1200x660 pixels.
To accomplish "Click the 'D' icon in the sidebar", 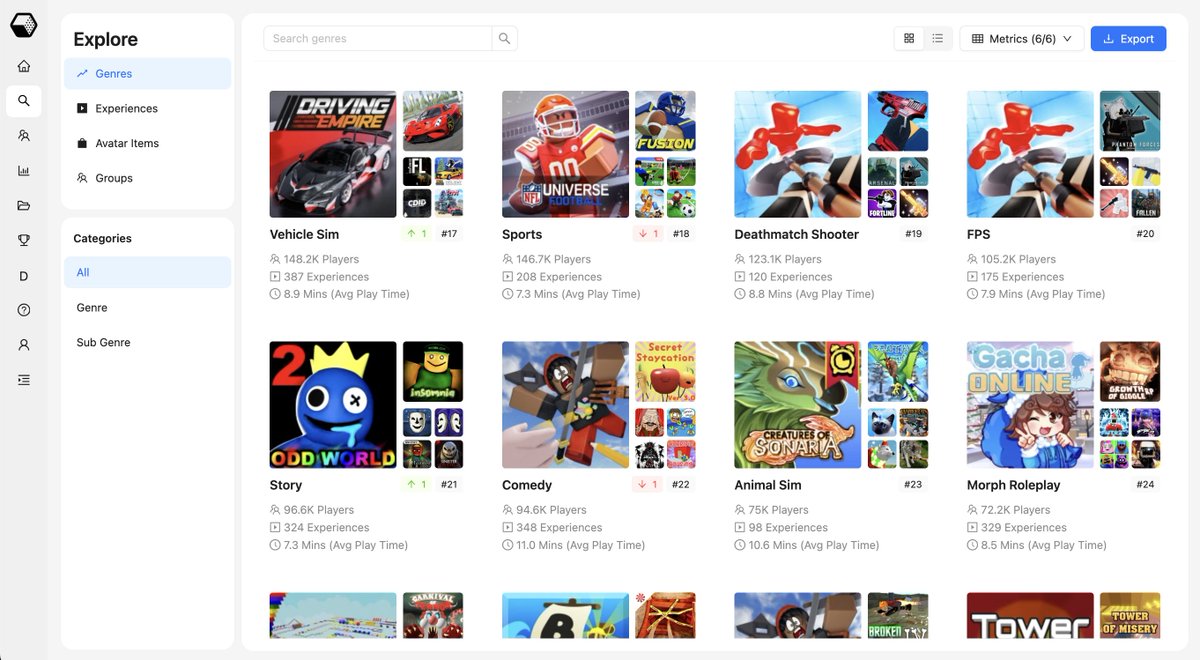I will point(24,275).
